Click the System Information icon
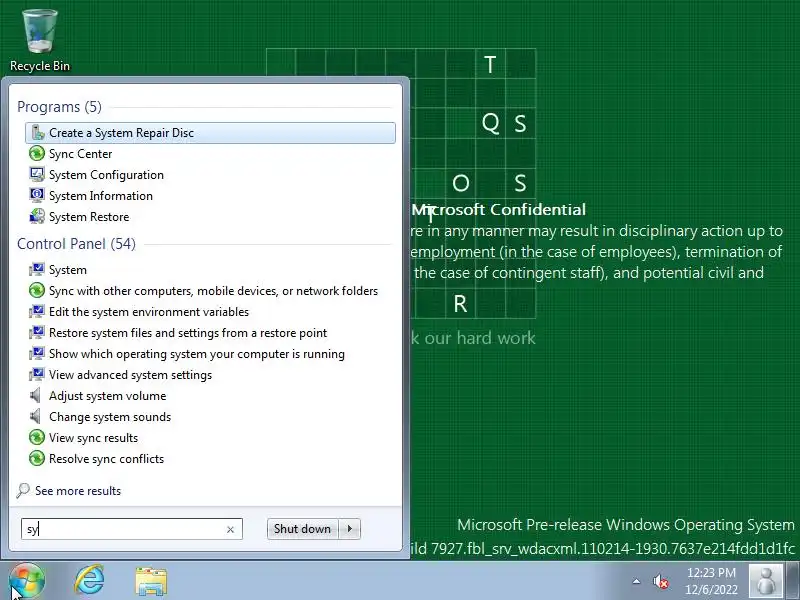800x600 pixels. tap(37, 195)
